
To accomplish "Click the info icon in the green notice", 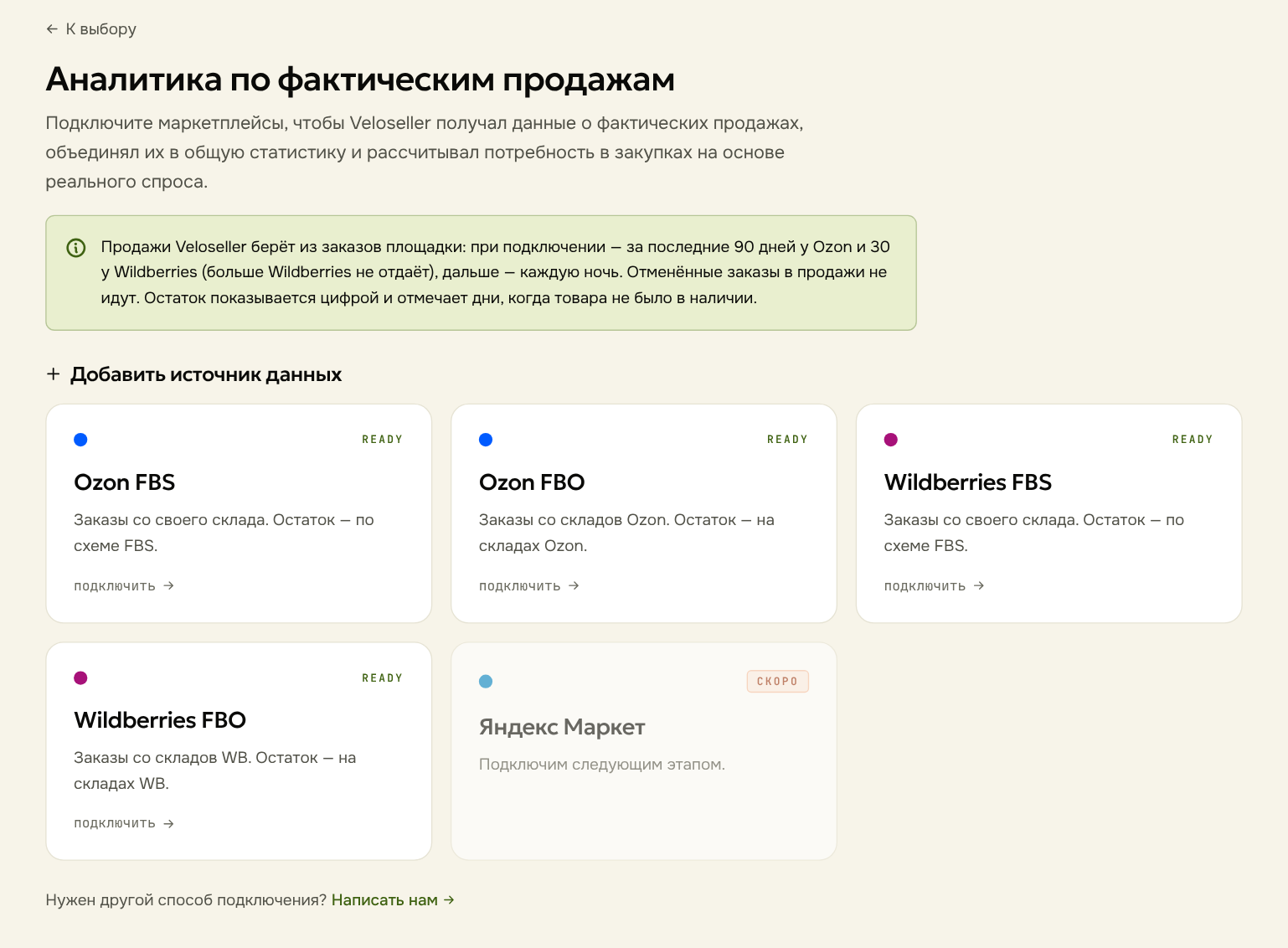I will [76, 248].
